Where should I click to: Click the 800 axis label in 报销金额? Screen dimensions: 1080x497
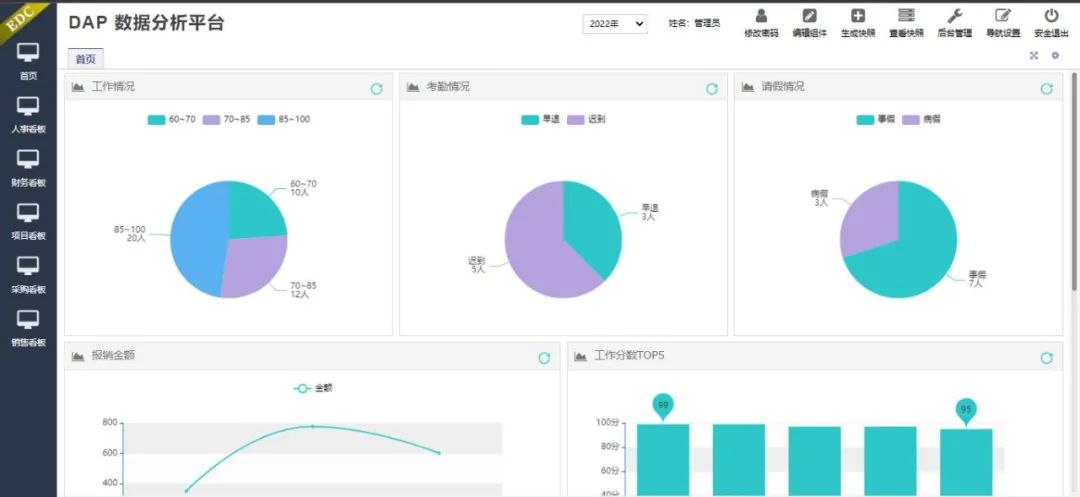[x=110, y=423]
